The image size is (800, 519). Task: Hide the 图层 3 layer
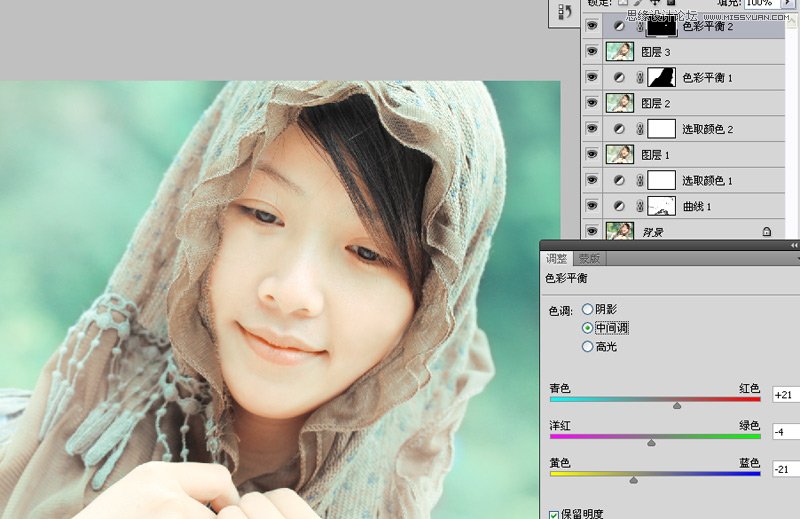[x=591, y=52]
